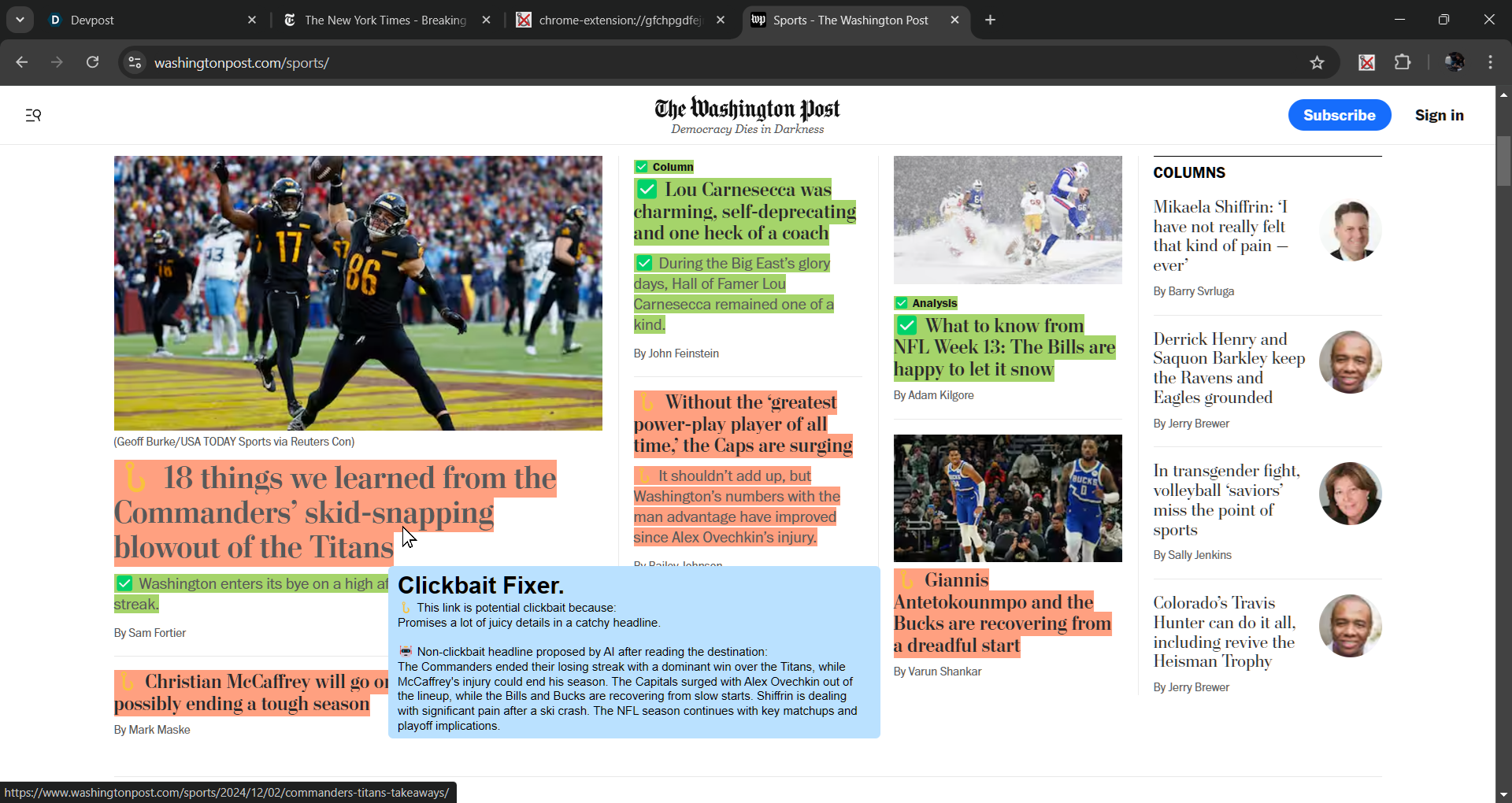Open Colorado's Travis Hunter Heisman column
This screenshot has height=803, width=1512.
pos(1225,631)
